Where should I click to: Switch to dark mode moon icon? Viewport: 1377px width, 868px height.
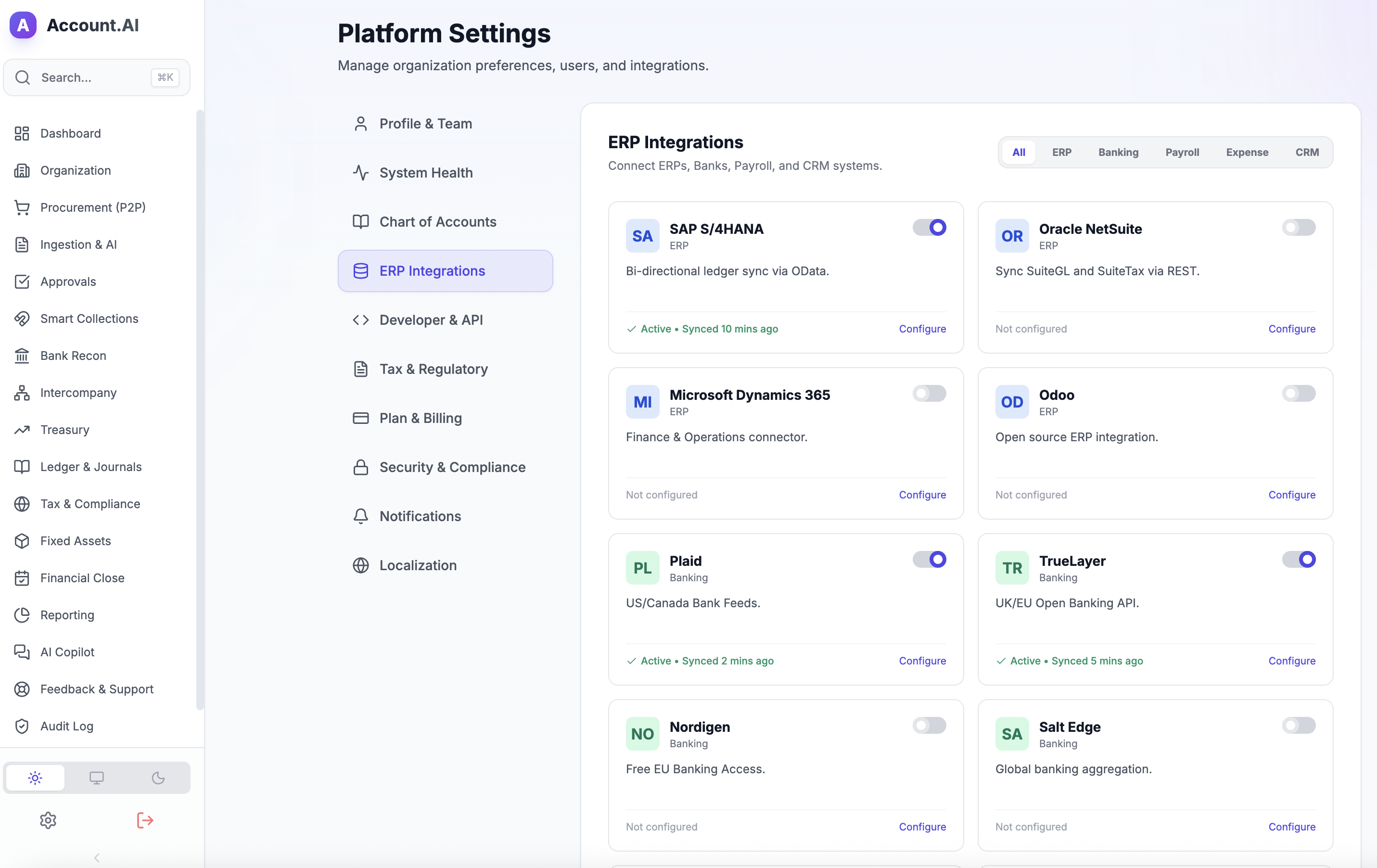click(x=158, y=777)
